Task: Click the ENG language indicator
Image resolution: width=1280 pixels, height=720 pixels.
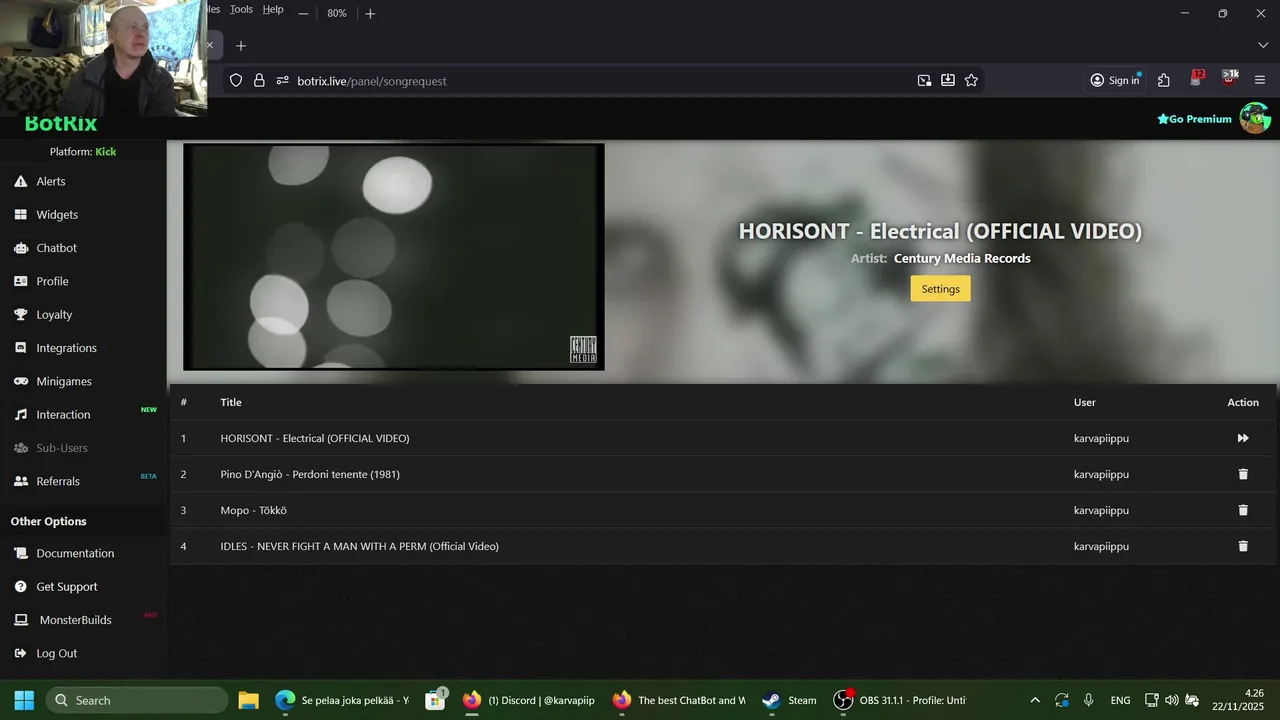Action: 1120,700
